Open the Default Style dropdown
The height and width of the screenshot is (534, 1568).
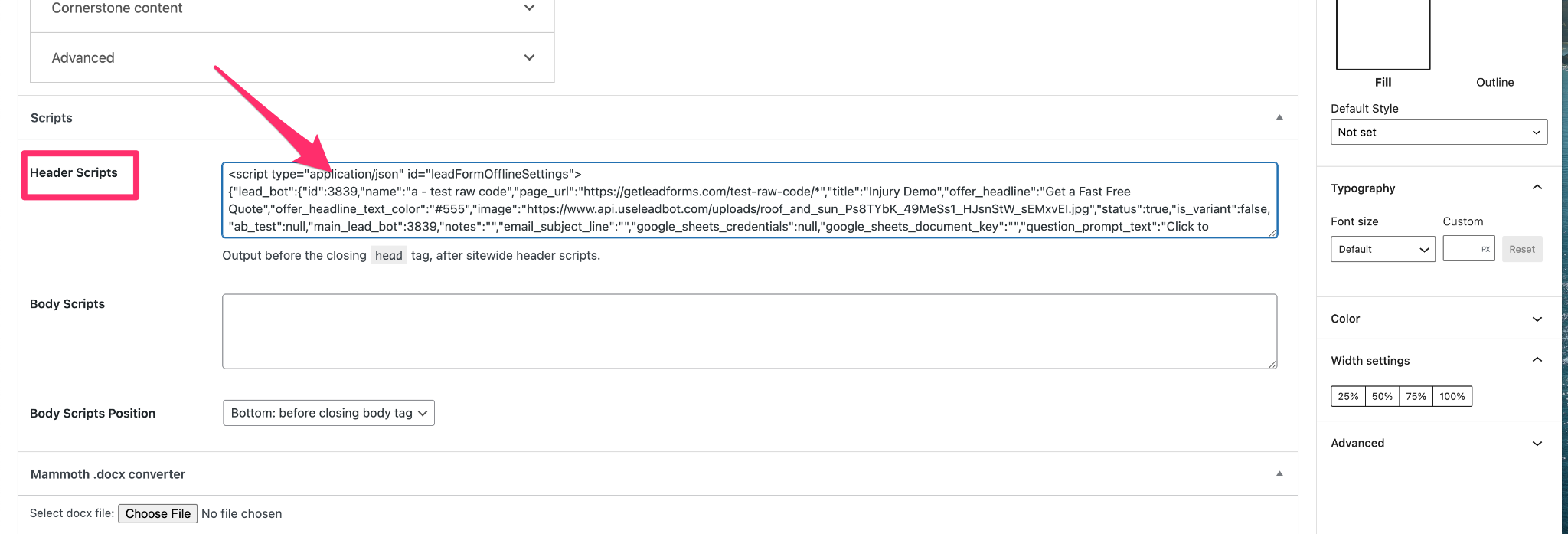[1439, 132]
